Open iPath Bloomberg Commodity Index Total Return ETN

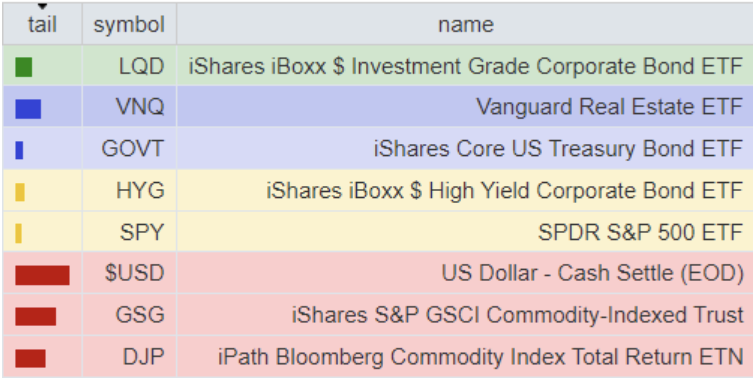click(481, 357)
